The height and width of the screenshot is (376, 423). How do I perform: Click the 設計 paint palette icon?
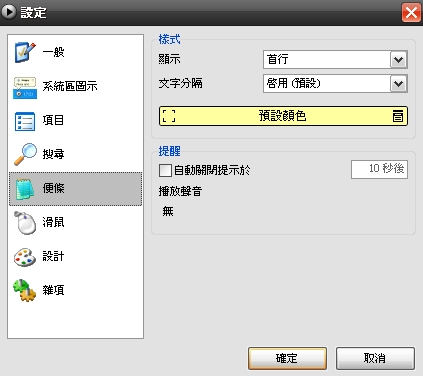click(x=25, y=257)
